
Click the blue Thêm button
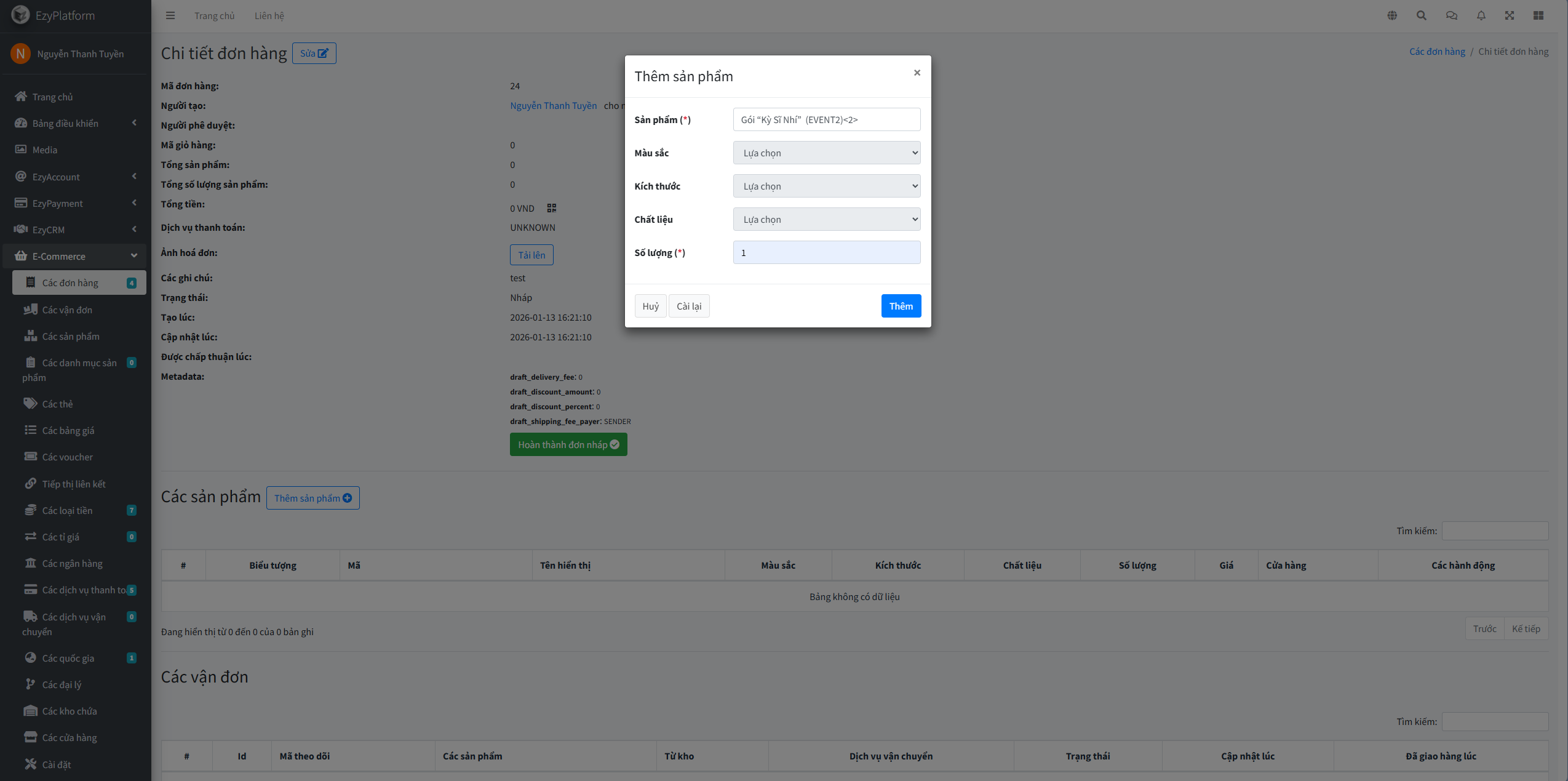(901, 306)
